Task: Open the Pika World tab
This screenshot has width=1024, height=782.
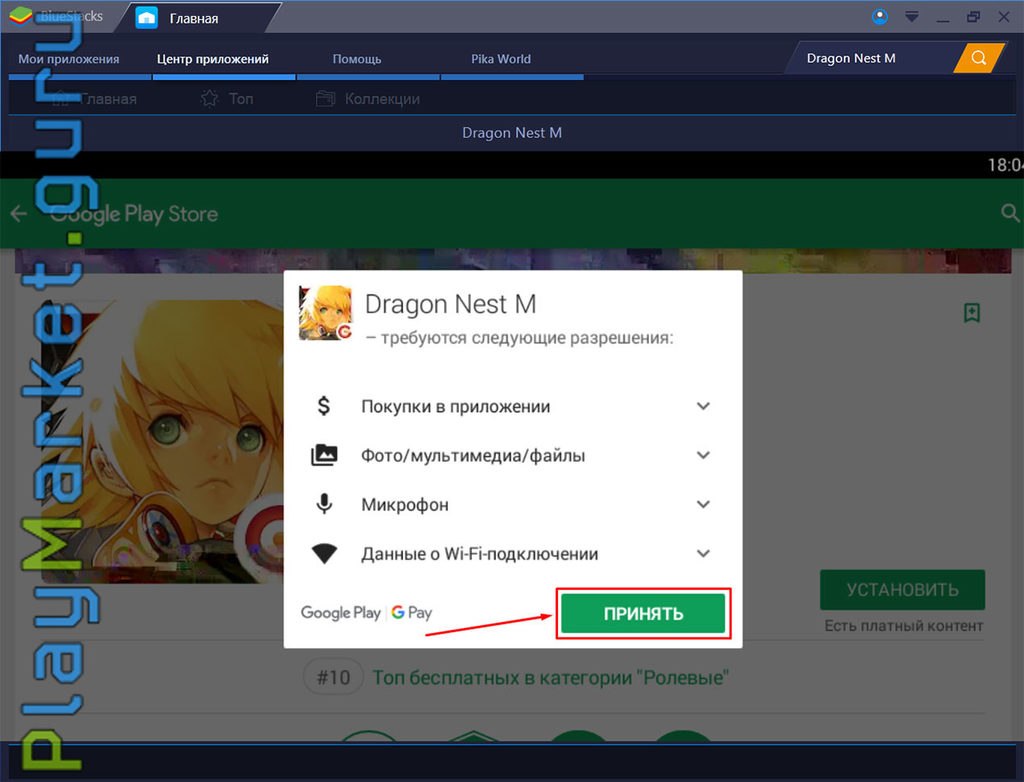Action: click(x=501, y=59)
